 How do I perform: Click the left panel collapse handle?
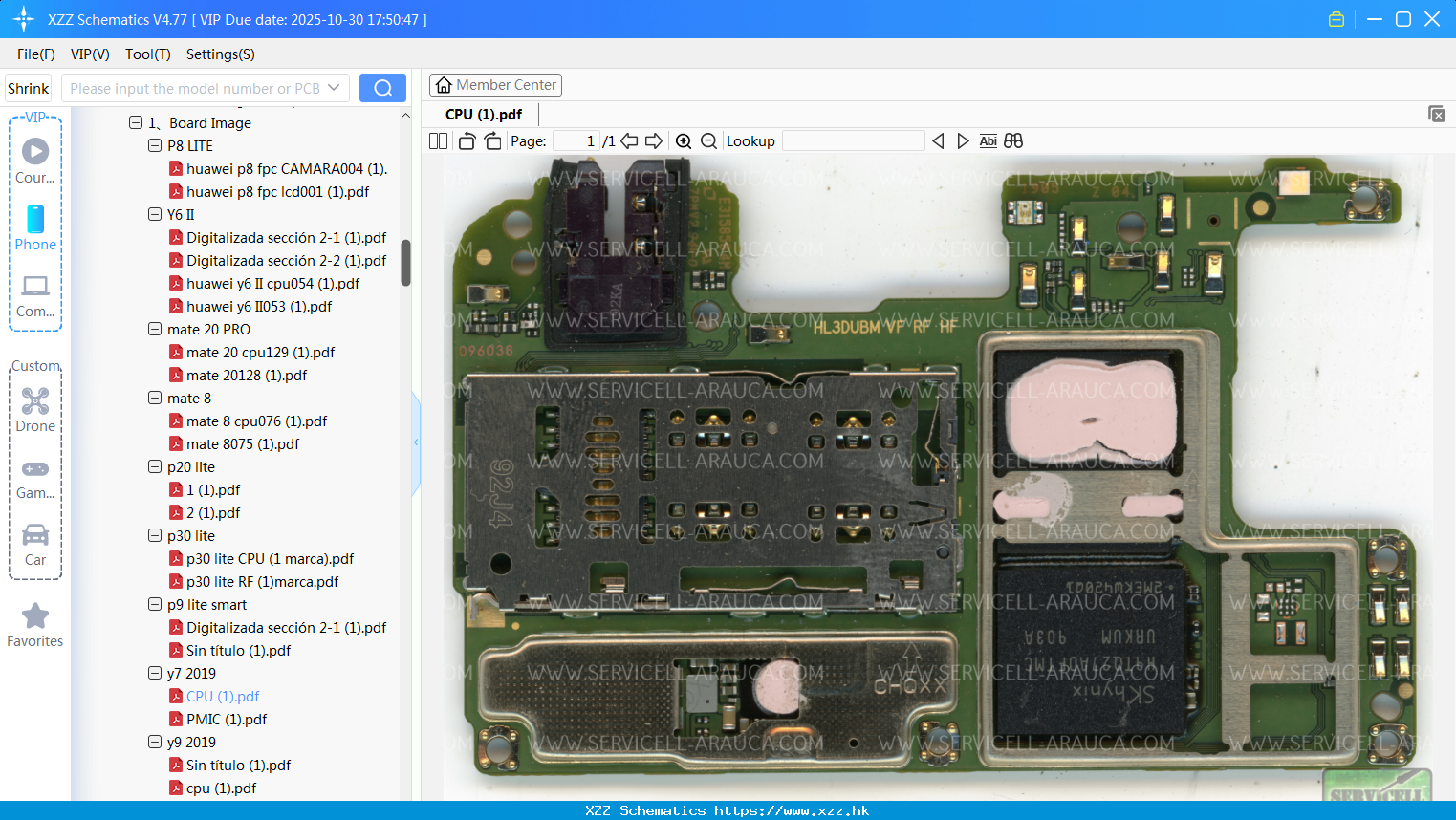[416, 442]
